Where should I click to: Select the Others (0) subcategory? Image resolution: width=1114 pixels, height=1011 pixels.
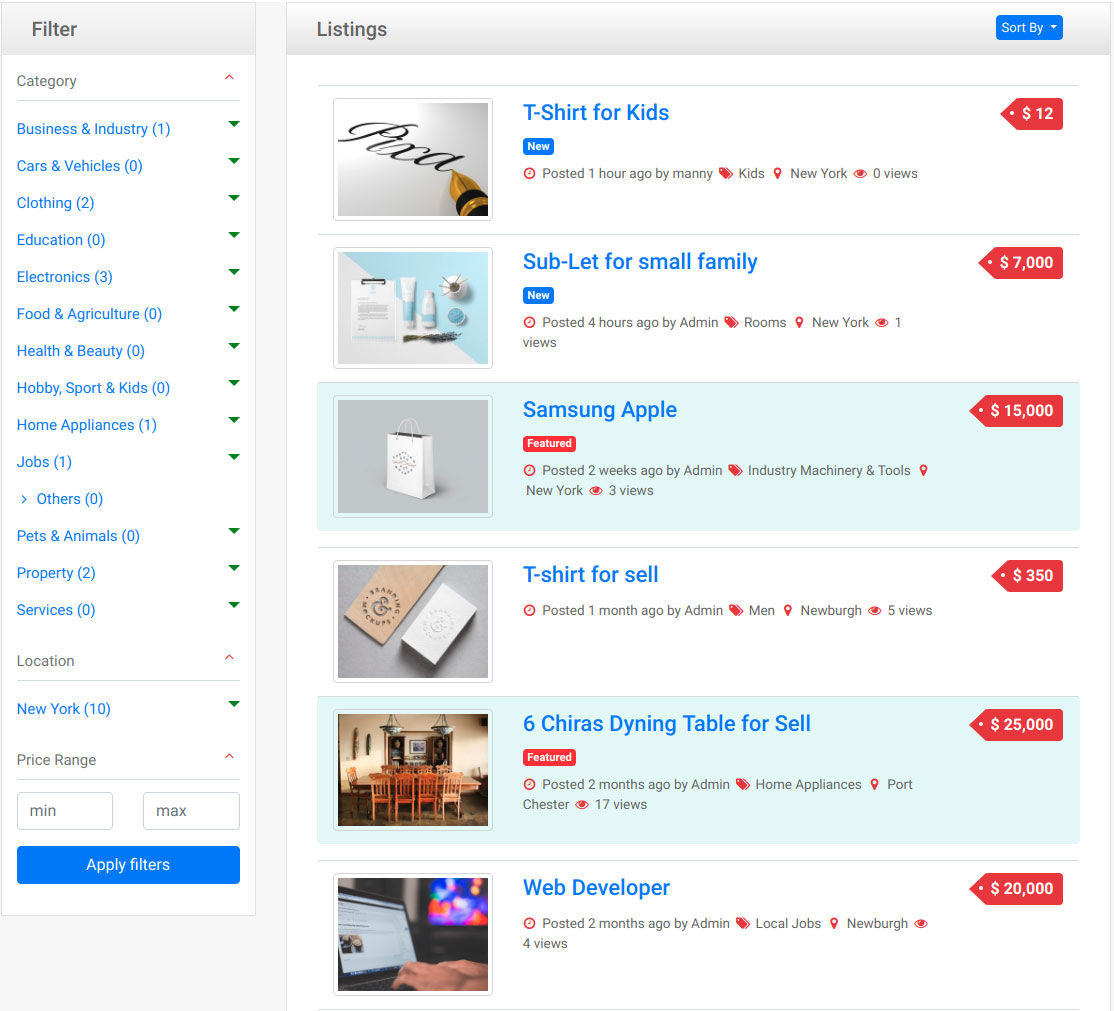[70, 499]
